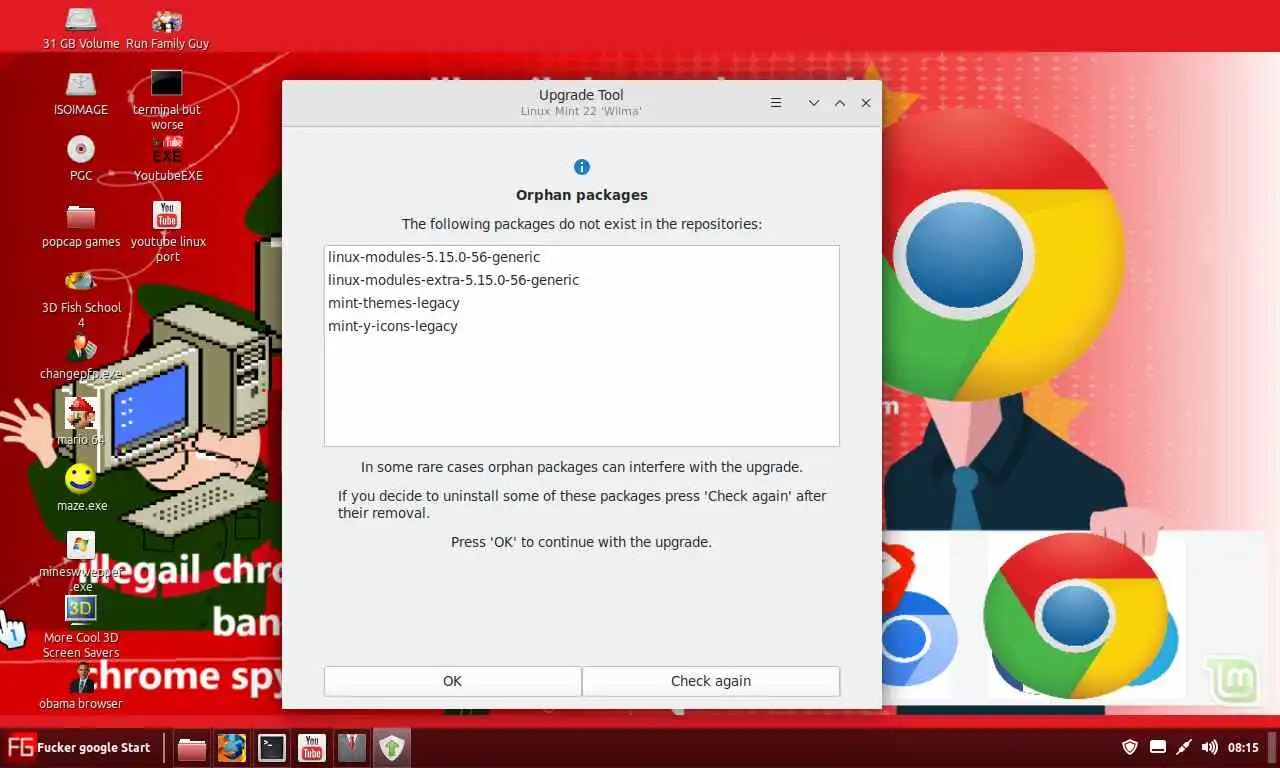Screen dimensions: 1280x768
Task: Minimize the Upgrade Tool window
Action: tap(814, 103)
